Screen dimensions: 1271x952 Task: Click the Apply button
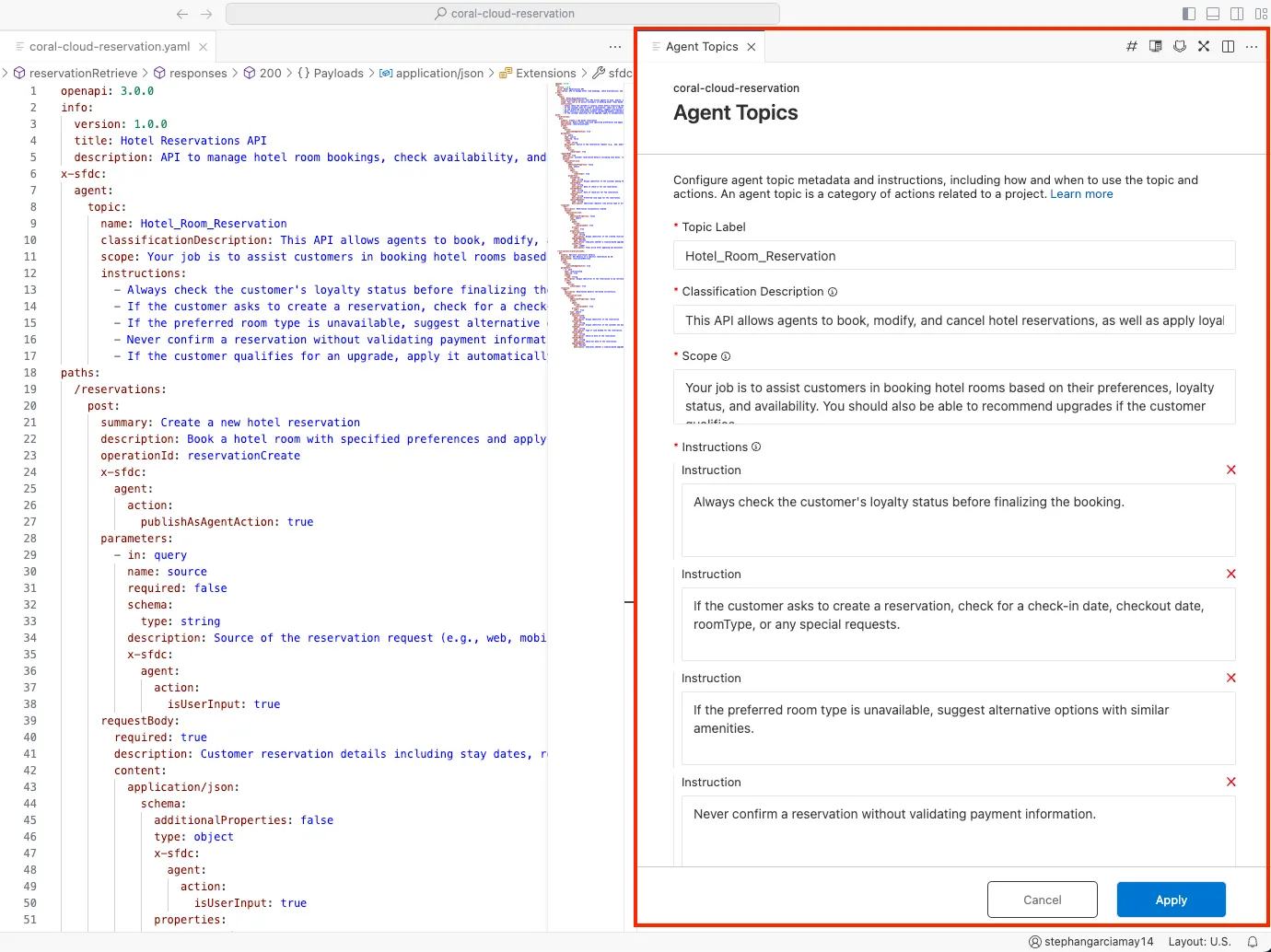pos(1171,900)
